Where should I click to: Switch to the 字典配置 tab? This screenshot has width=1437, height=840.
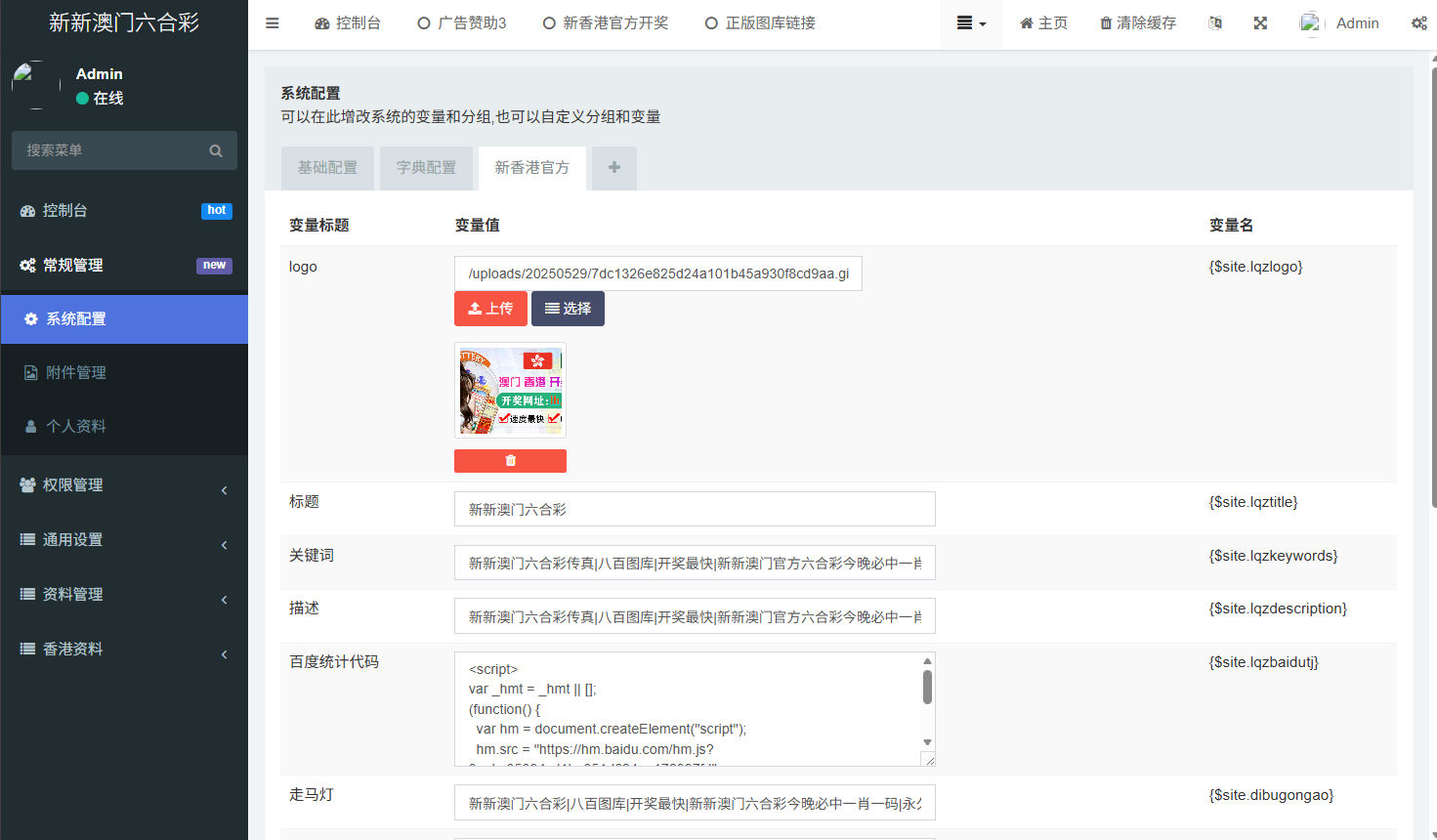(x=426, y=168)
